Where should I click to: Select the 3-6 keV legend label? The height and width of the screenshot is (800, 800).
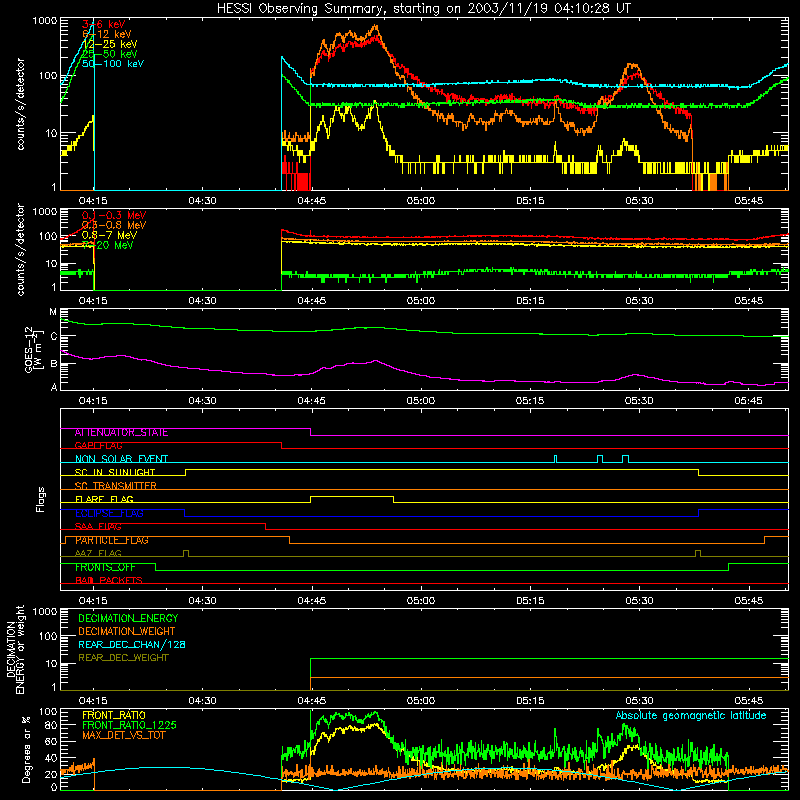pyautogui.click(x=104, y=24)
